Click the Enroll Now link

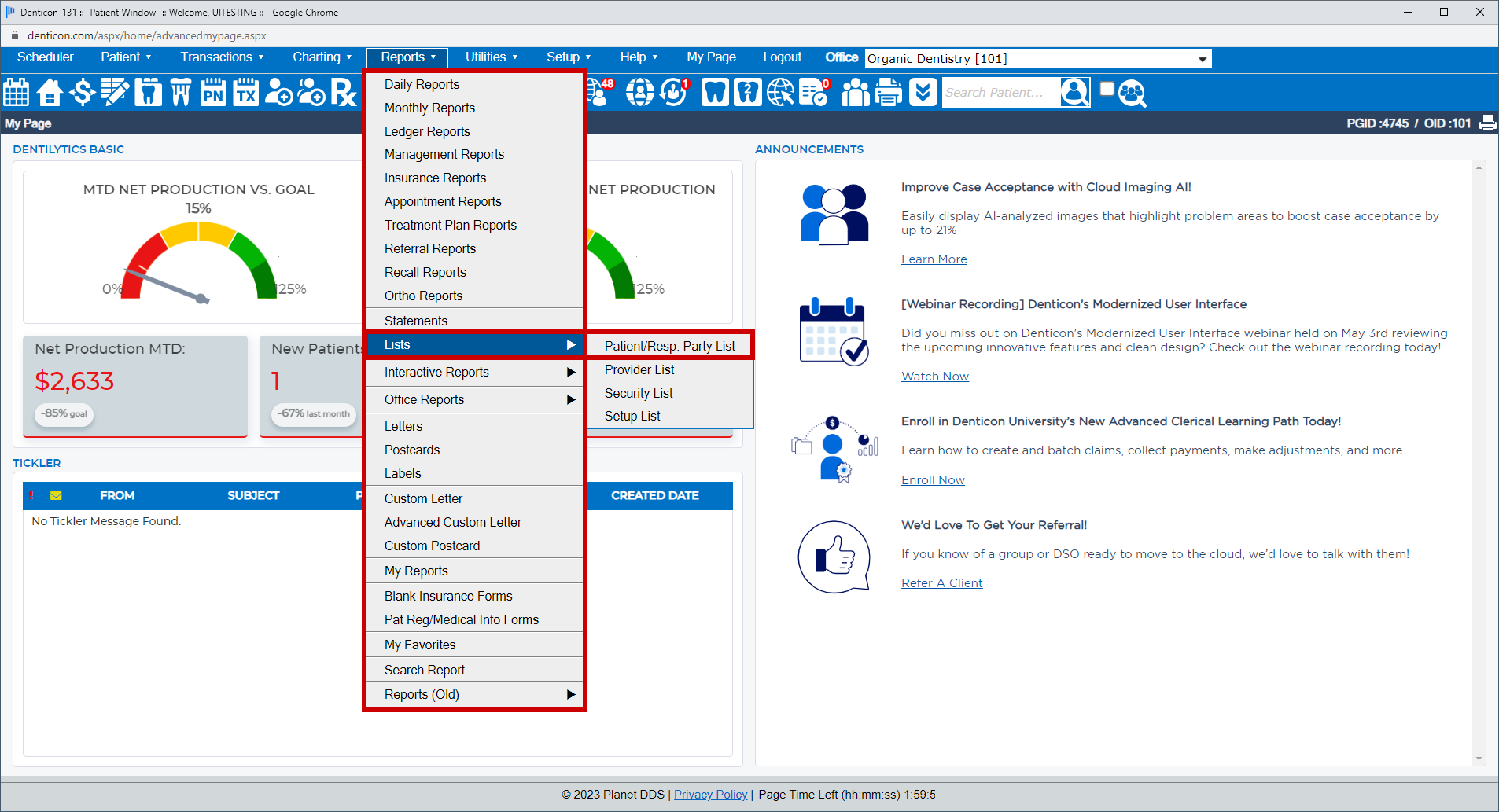pyautogui.click(x=933, y=480)
